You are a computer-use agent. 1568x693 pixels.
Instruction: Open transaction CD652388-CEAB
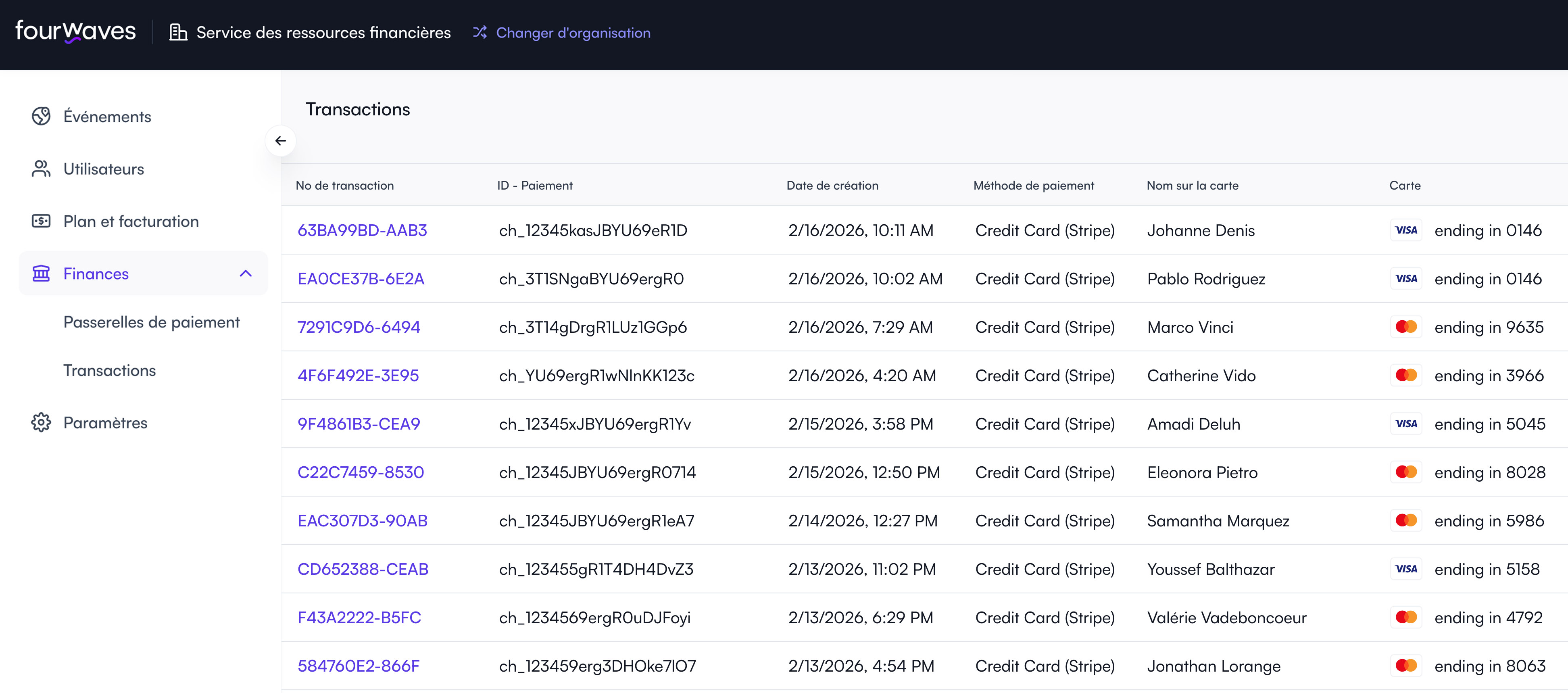point(363,569)
